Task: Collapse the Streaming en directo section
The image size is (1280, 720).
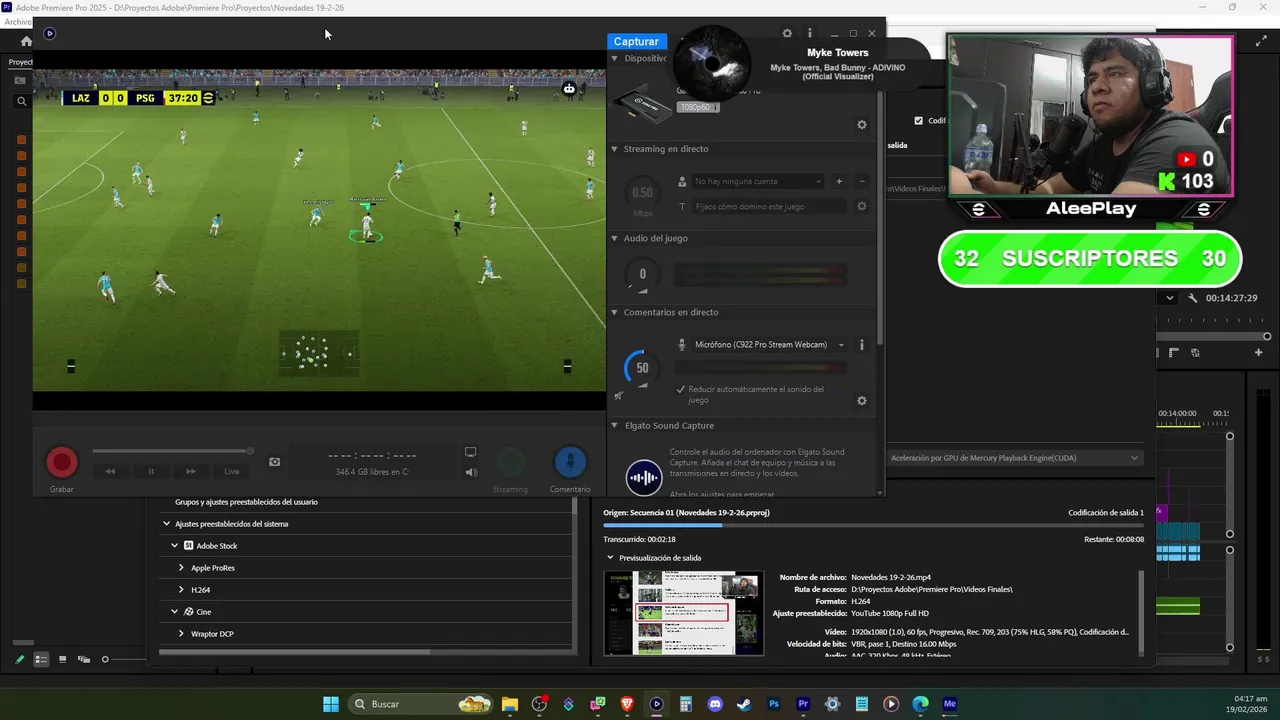Action: [x=615, y=149]
